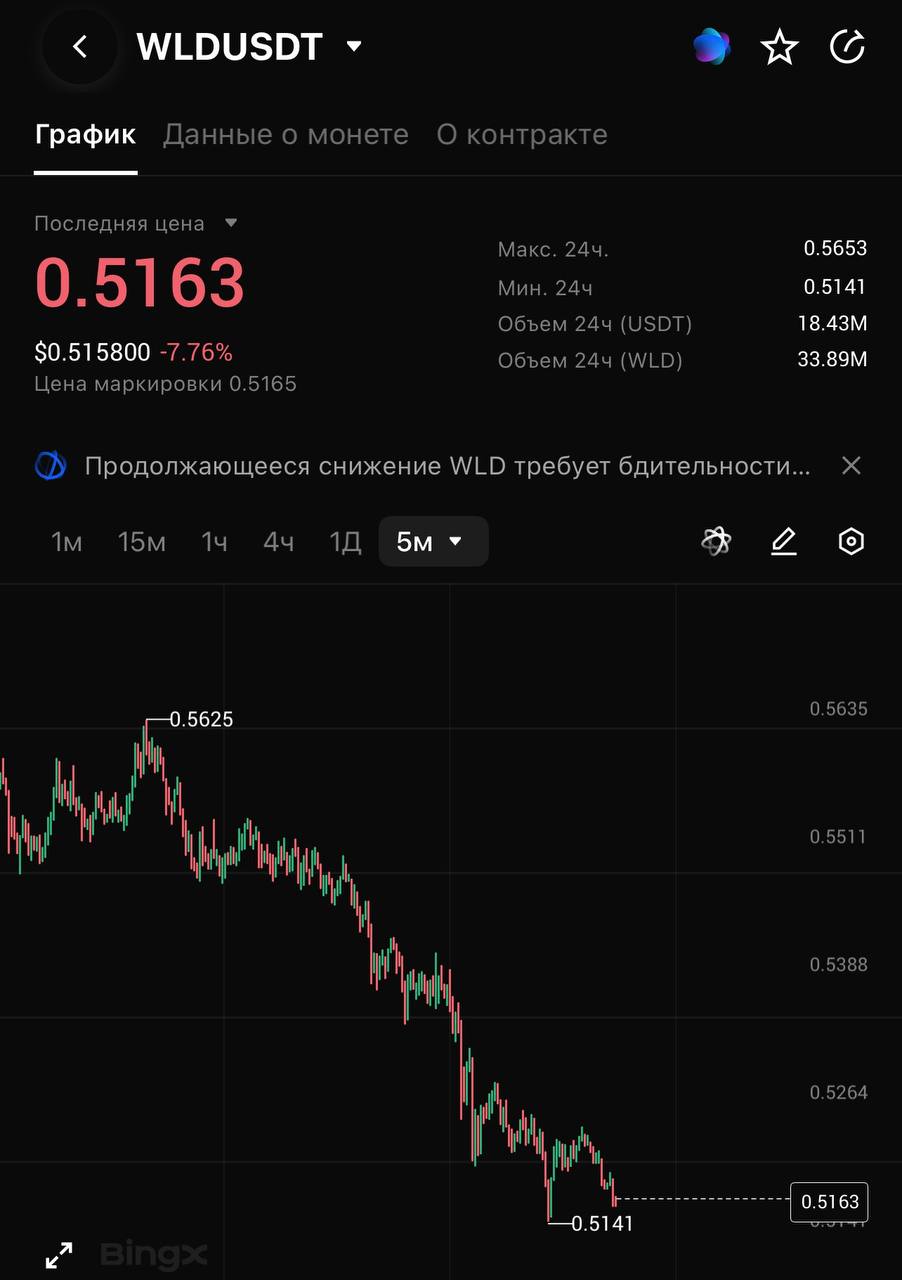The image size is (902, 1280).
Task: Tap the blue alert icon beside WLD notice
Action: (51, 466)
